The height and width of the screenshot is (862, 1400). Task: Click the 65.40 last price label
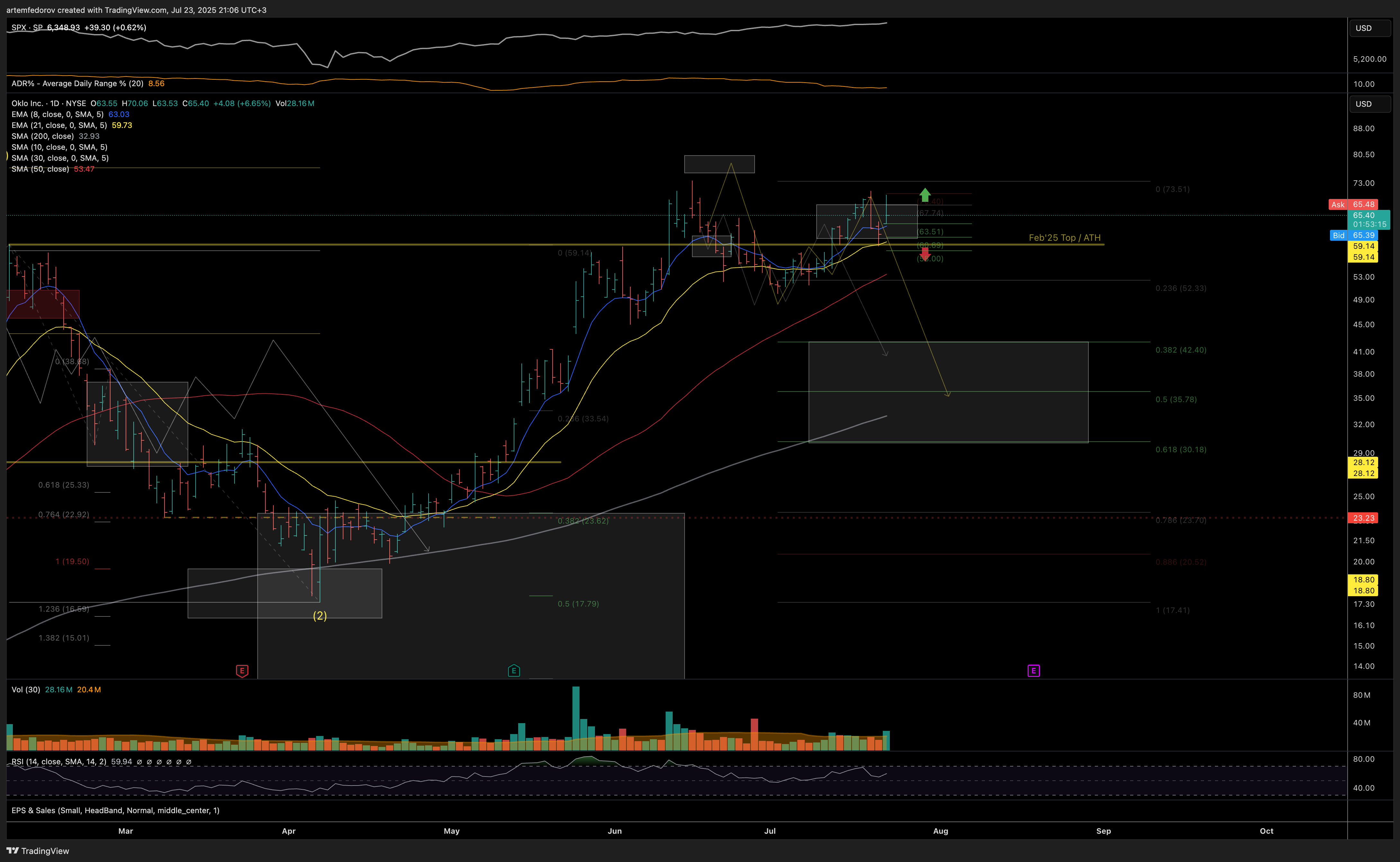1369,220
